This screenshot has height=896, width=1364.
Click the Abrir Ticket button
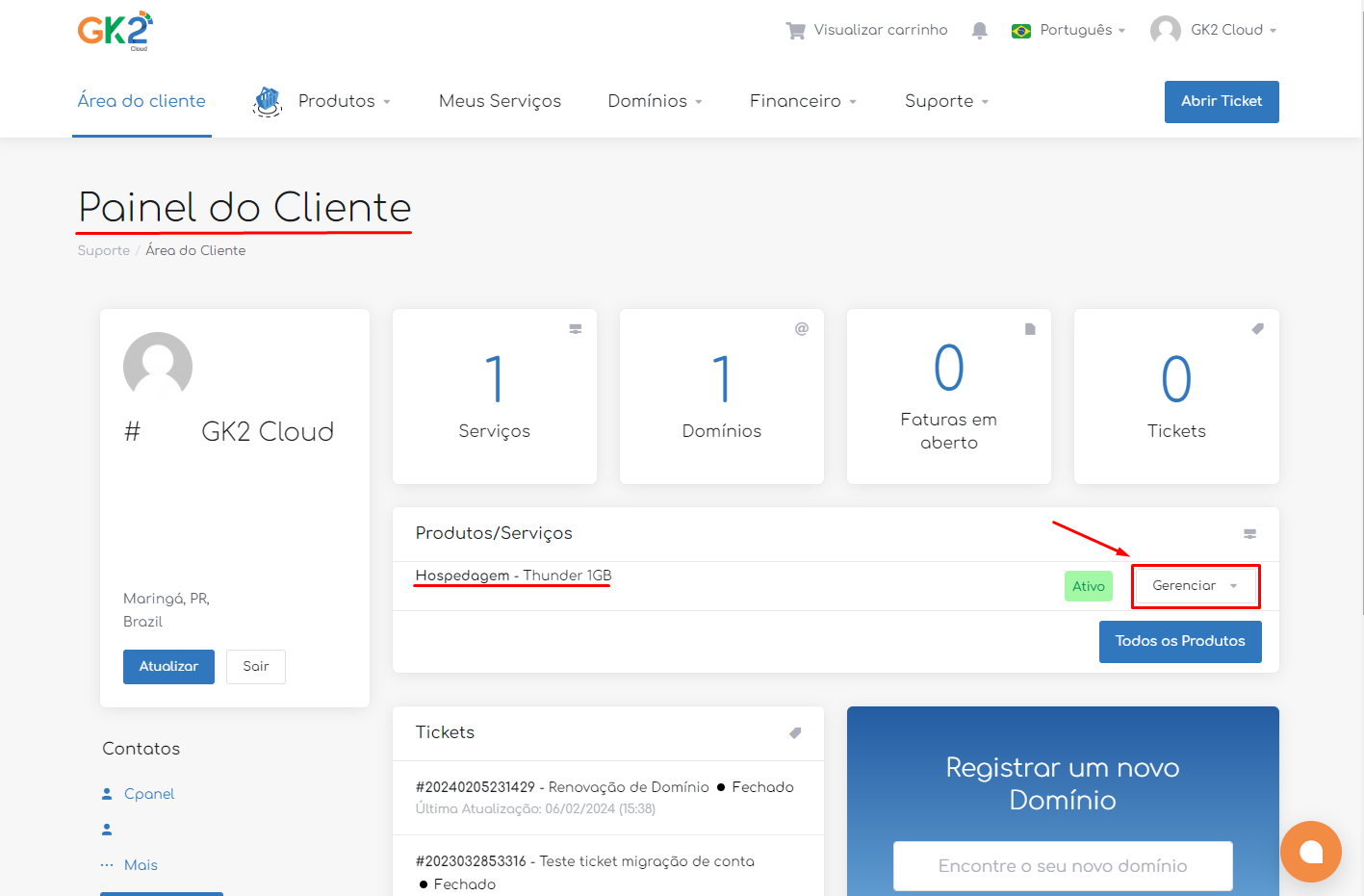1222,102
